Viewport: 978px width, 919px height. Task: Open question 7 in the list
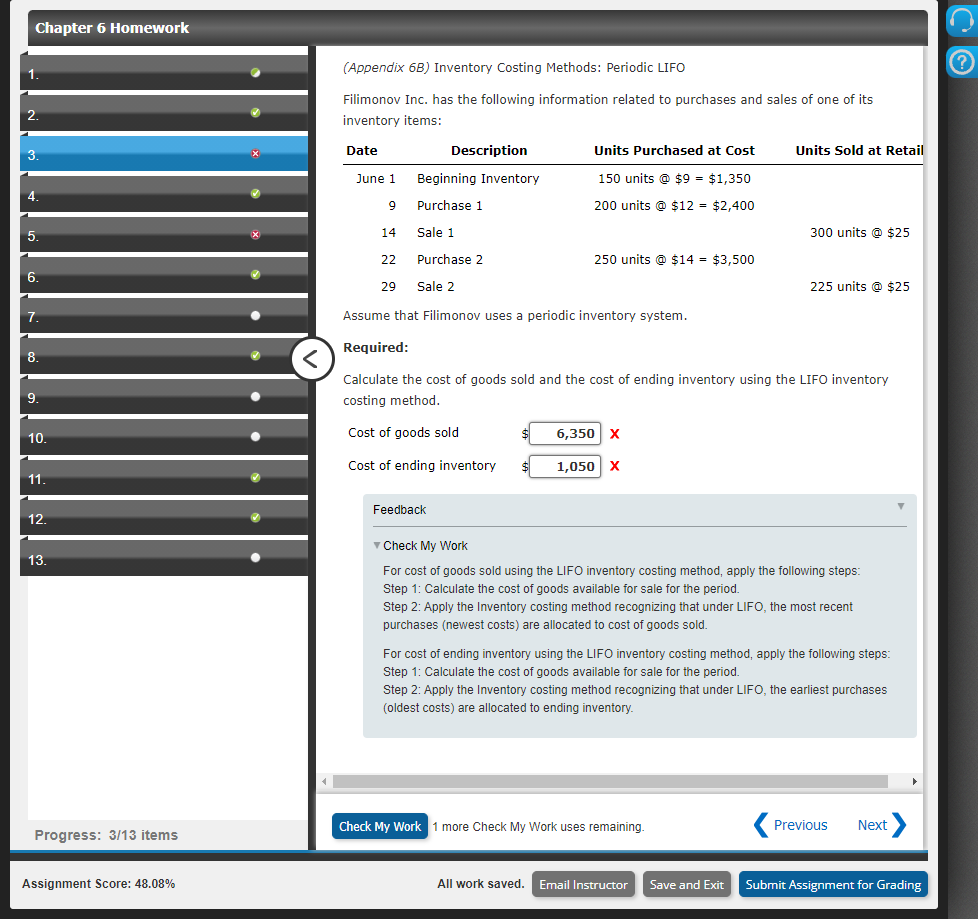coord(164,316)
